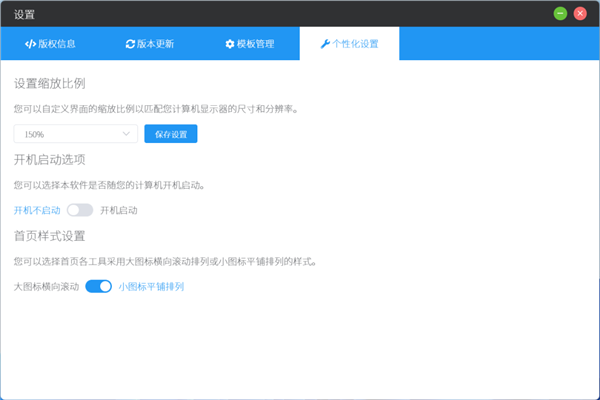The height and width of the screenshot is (400, 600).
Task: Select the 个性化设置 tab
Action: pos(349,44)
